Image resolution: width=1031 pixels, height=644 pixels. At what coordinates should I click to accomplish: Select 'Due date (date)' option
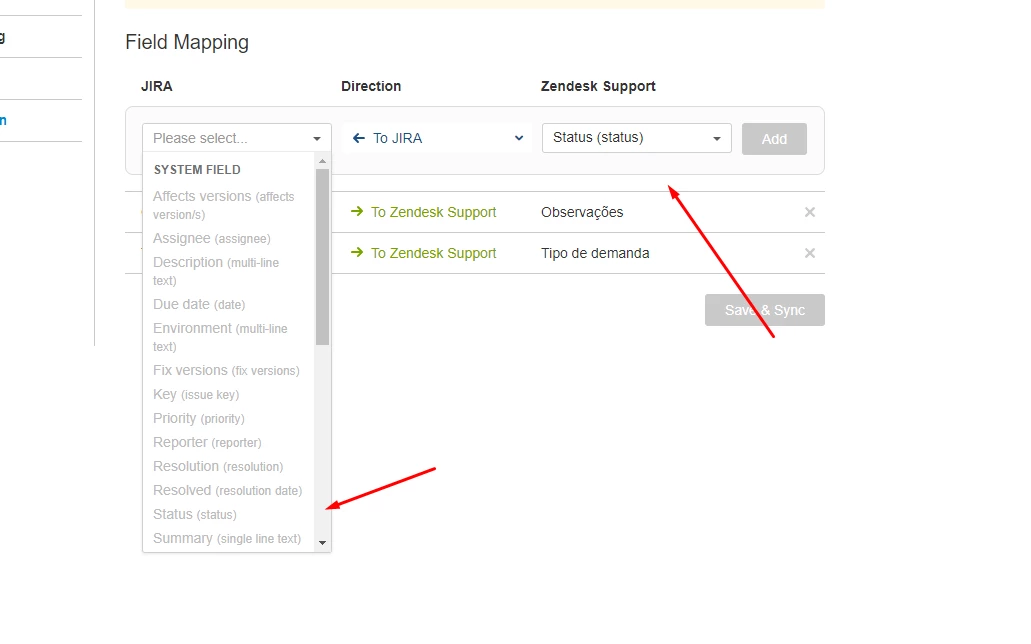tap(229, 304)
